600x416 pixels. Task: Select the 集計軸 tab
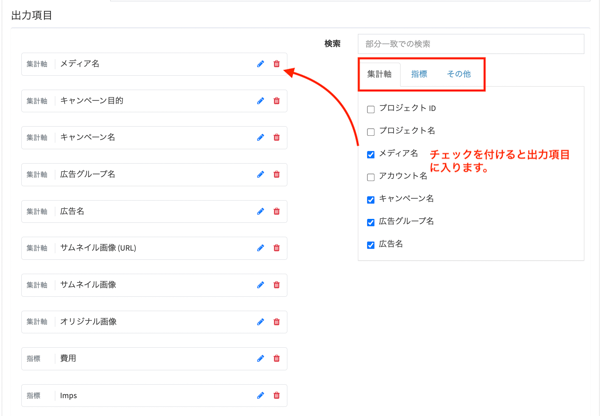click(x=379, y=74)
